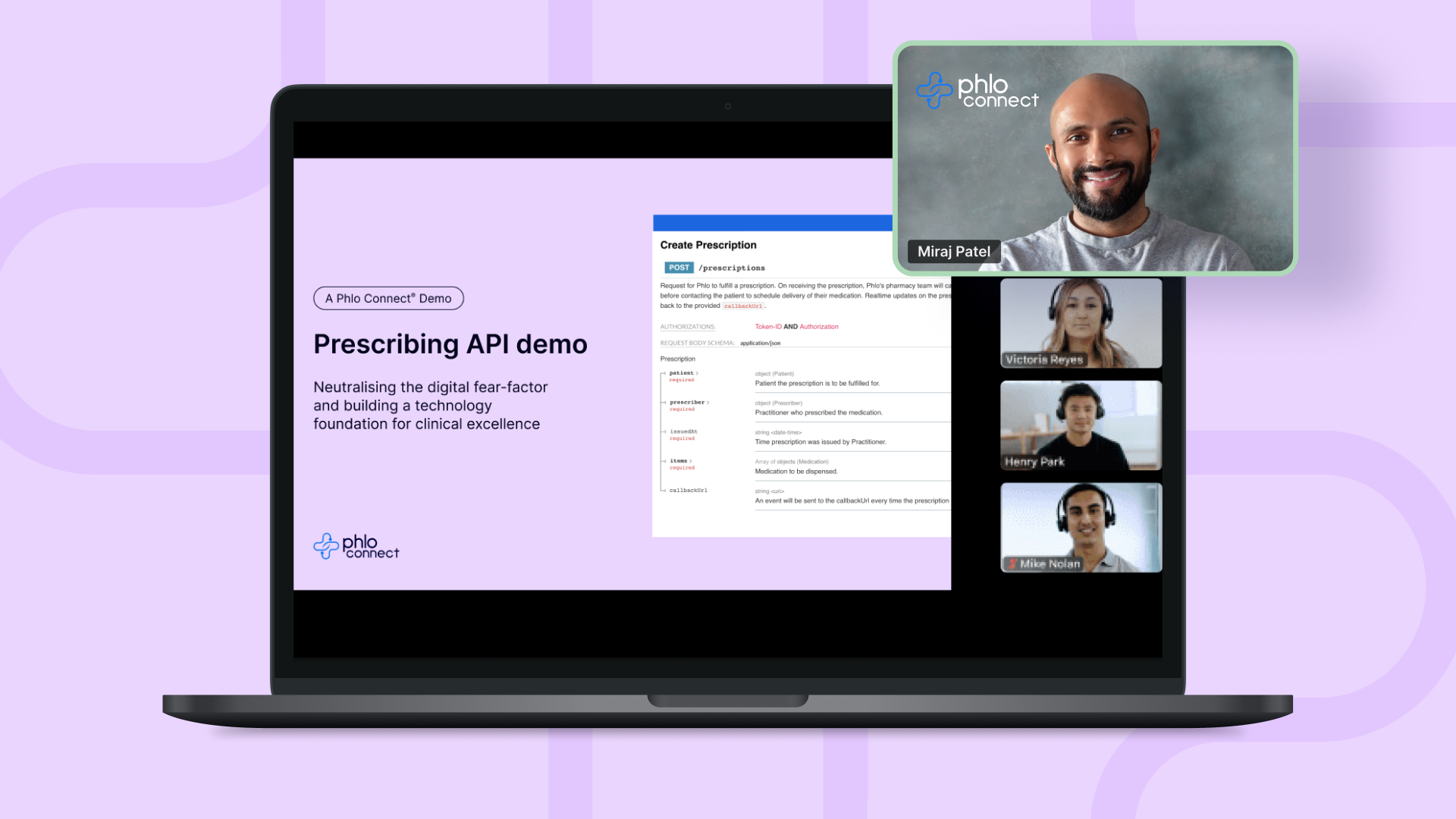
Task: Select Mike Nolan's video thumbnail
Action: 1081,528
